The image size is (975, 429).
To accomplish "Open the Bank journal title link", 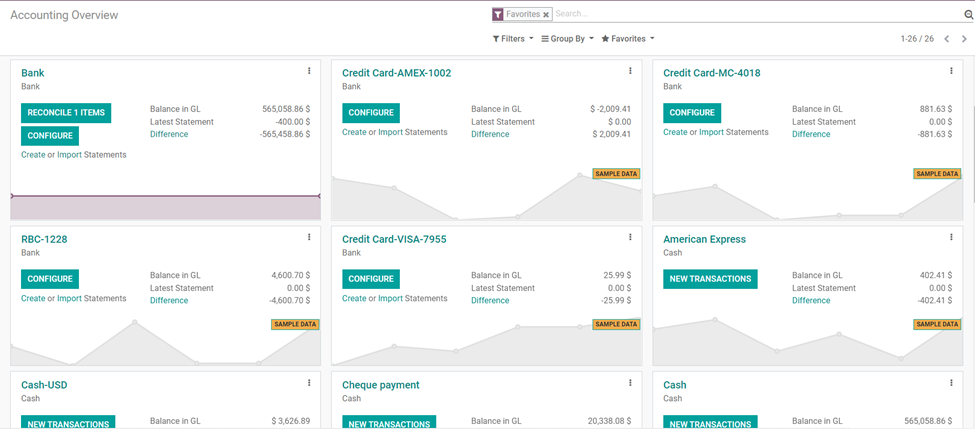I will coord(32,73).
